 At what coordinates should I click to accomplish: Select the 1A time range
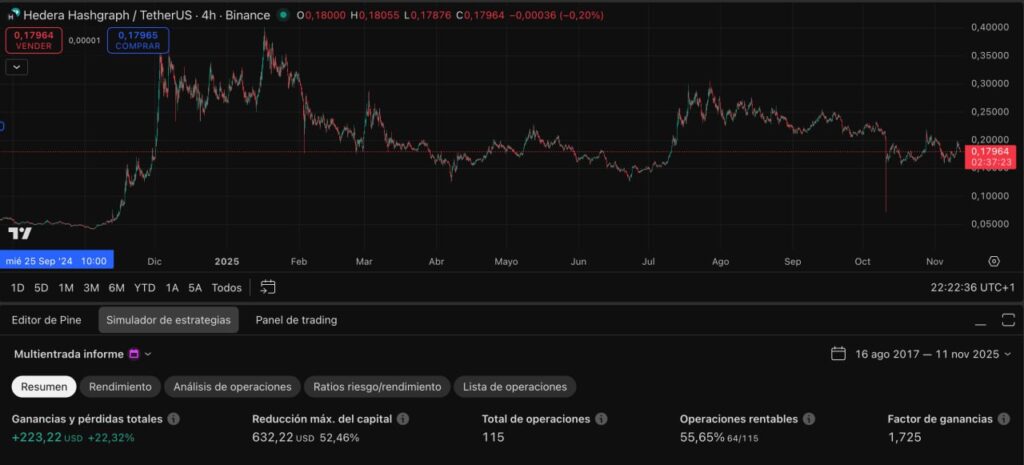click(172, 287)
